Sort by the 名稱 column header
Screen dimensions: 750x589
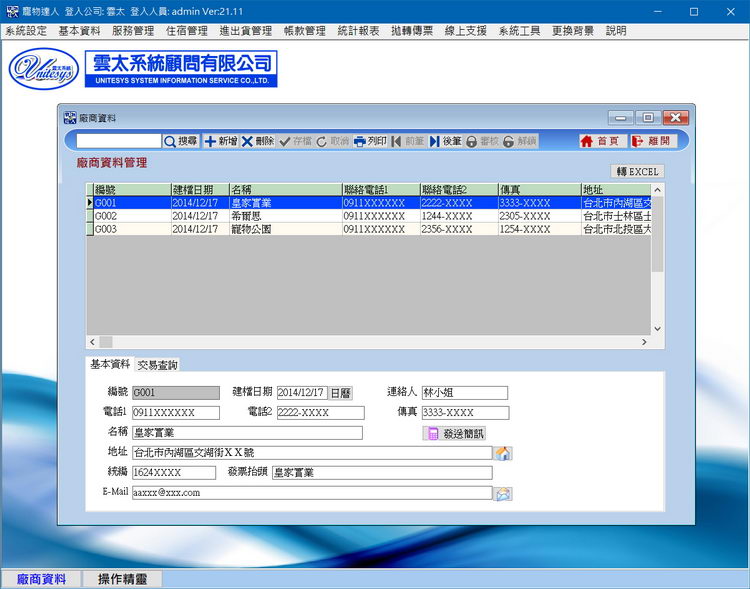[x=284, y=189]
